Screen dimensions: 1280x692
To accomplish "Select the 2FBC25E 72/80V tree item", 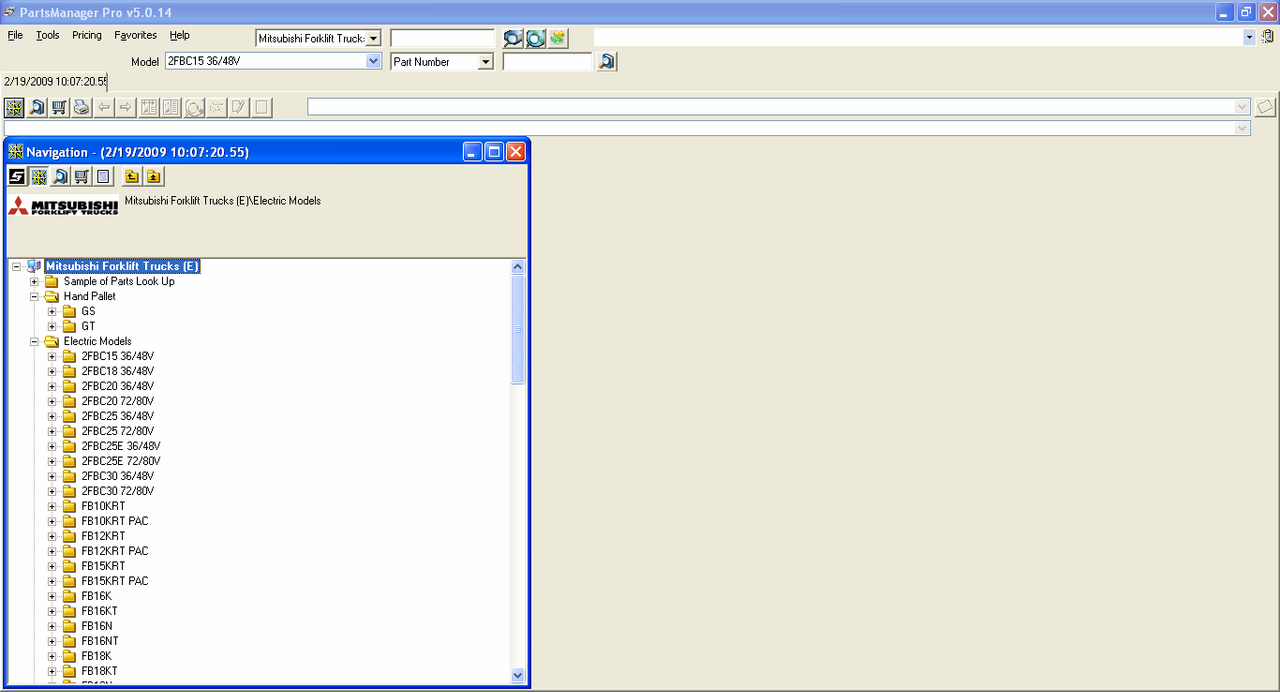I will point(121,461).
